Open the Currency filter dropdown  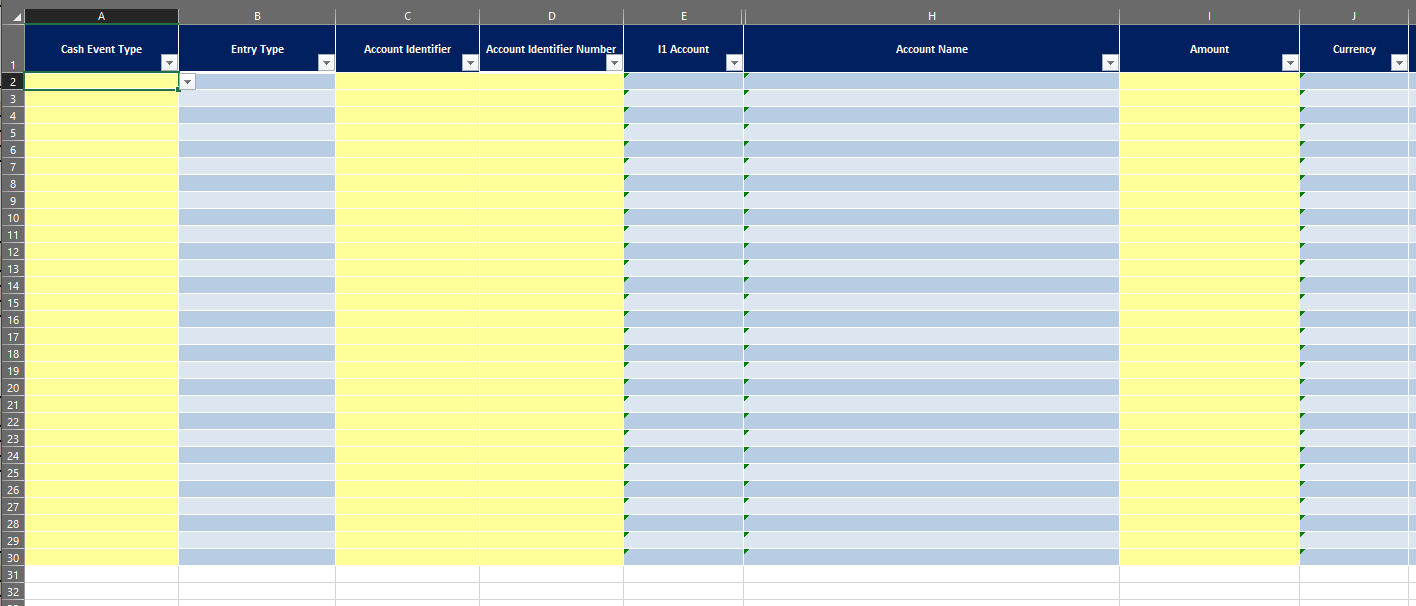click(1399, 63)
